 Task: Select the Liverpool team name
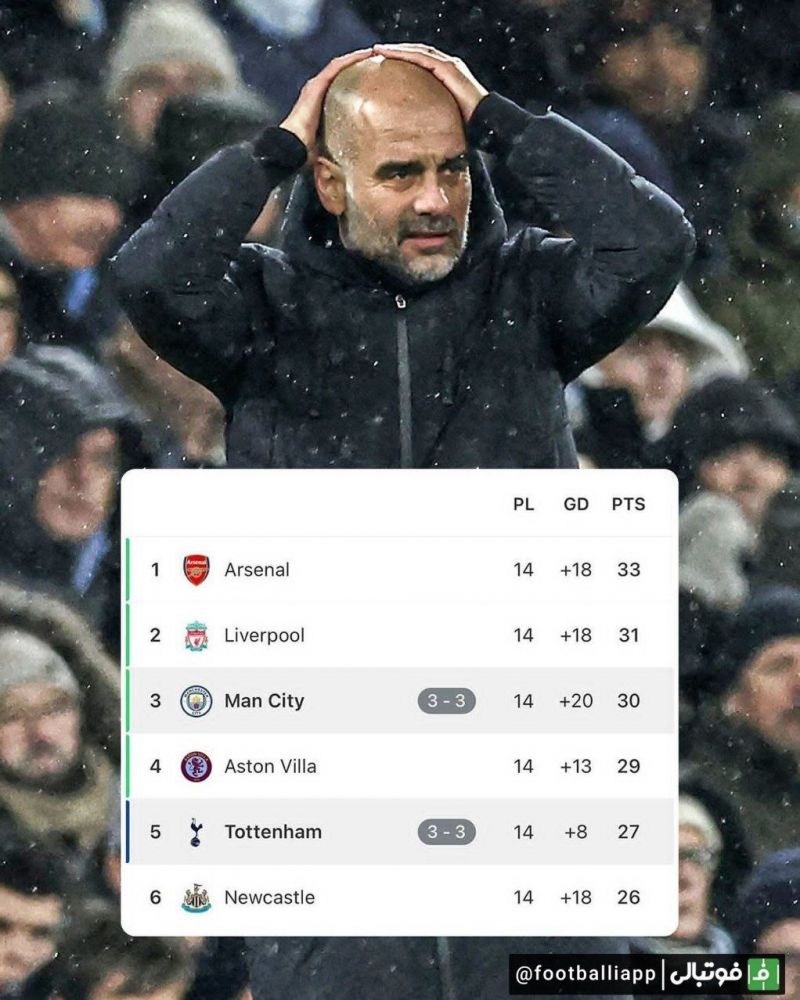tap(264, 635)
